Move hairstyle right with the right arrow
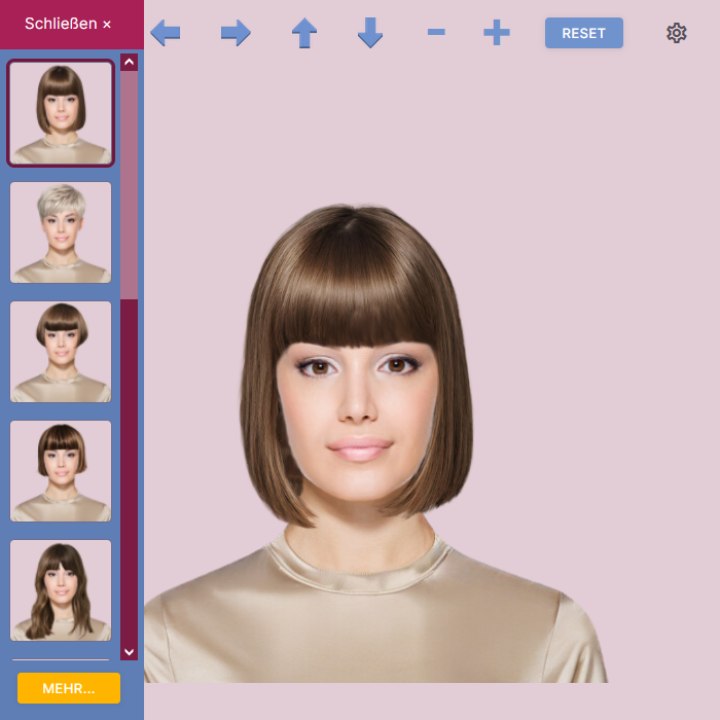This screenshot has width=720, height=720. pyautogui.click(x=236, y=33)
